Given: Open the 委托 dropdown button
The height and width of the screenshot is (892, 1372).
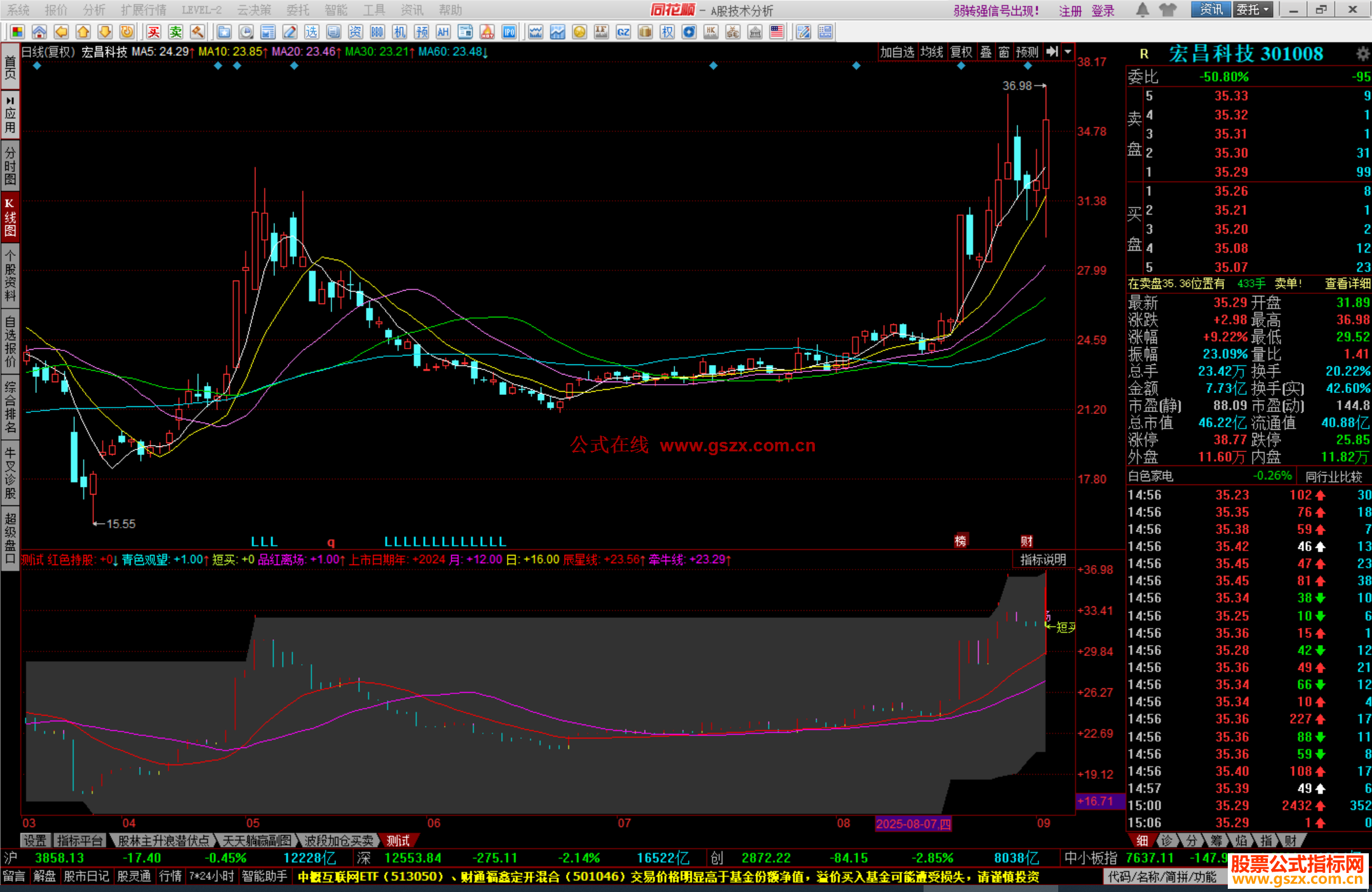Looking at the screenshot, I should 1252,10.
